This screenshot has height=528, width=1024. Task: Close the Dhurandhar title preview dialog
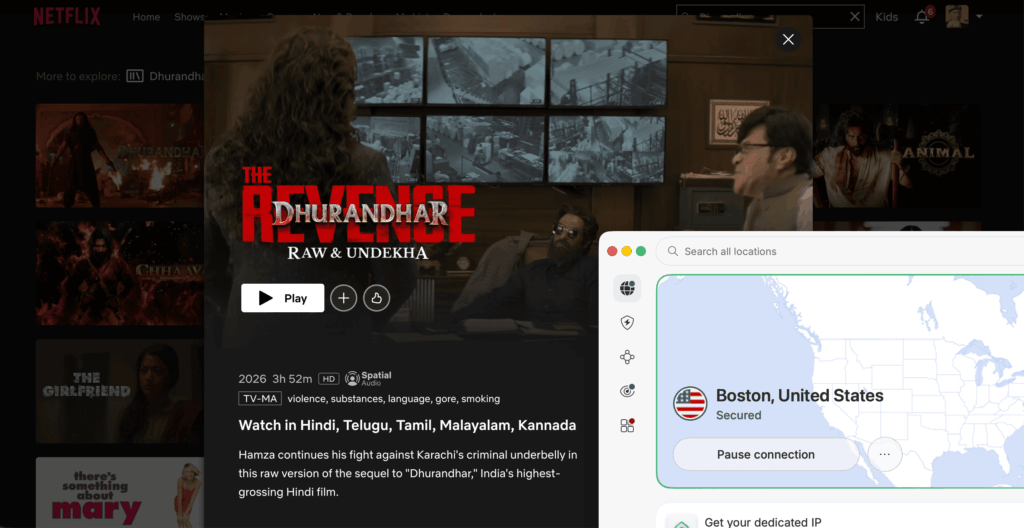[x=788, y=39]
